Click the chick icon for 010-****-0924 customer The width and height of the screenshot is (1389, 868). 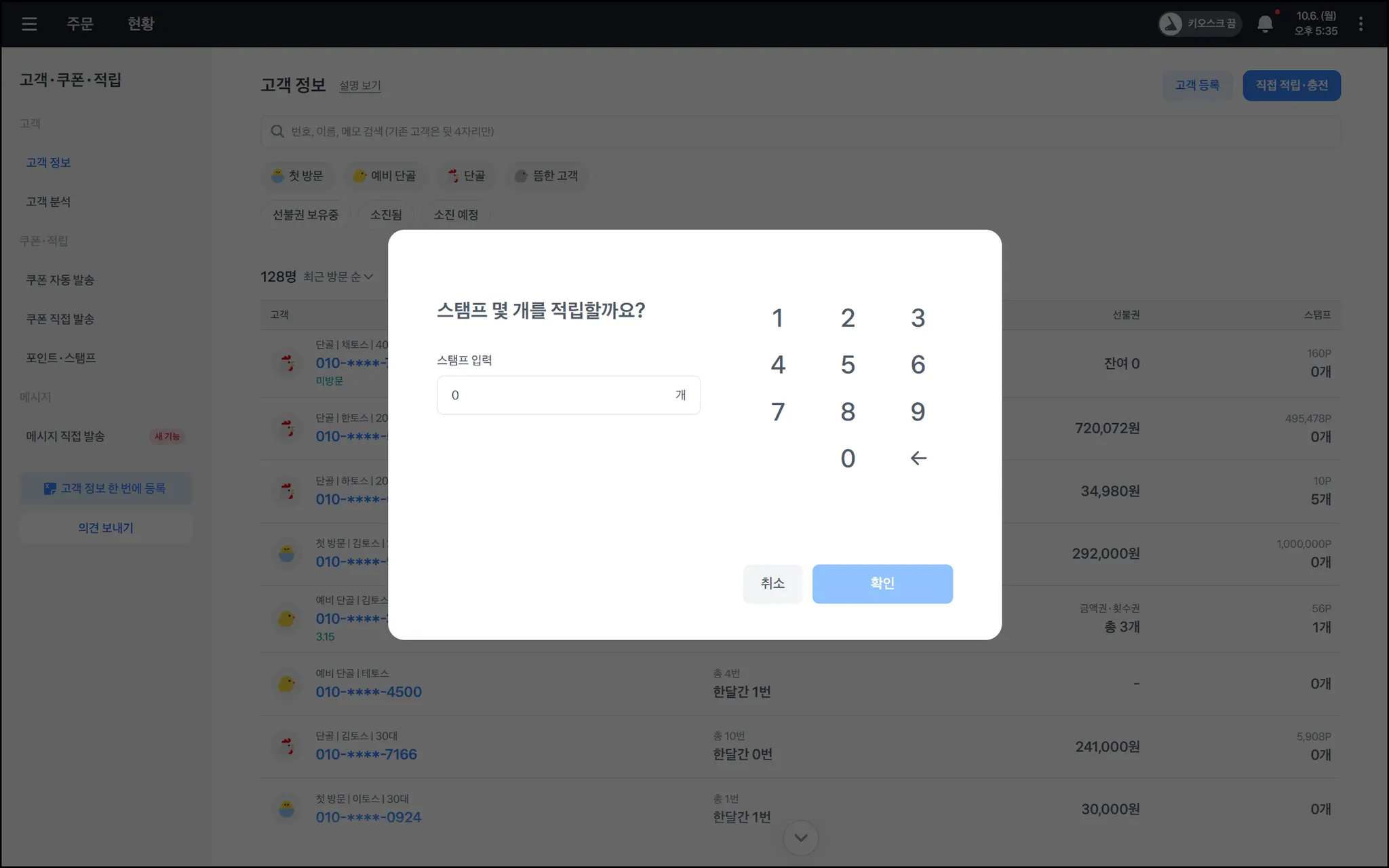click(x=287, y=808)
